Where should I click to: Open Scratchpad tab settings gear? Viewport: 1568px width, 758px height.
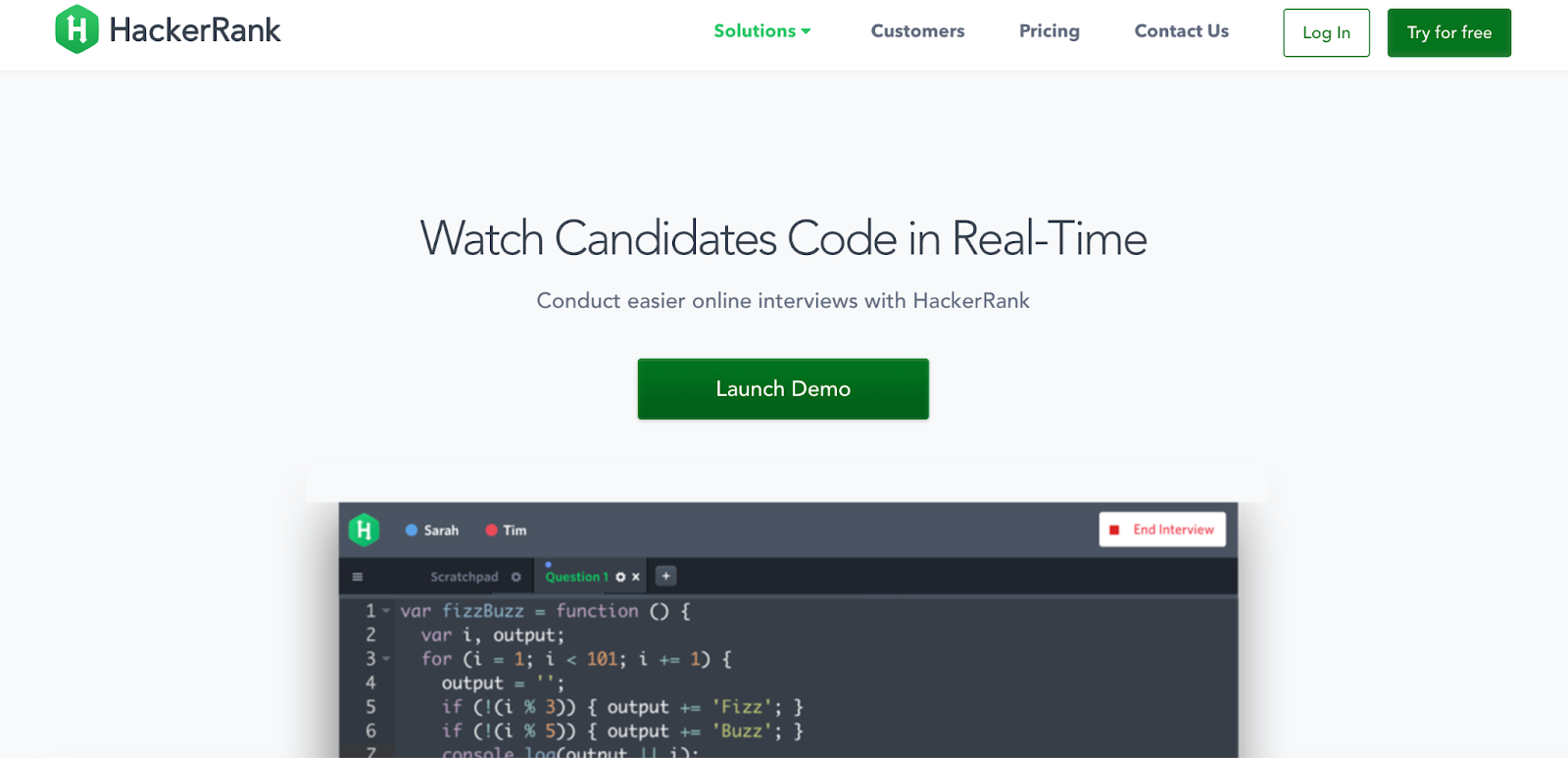[x=516, y=577]
